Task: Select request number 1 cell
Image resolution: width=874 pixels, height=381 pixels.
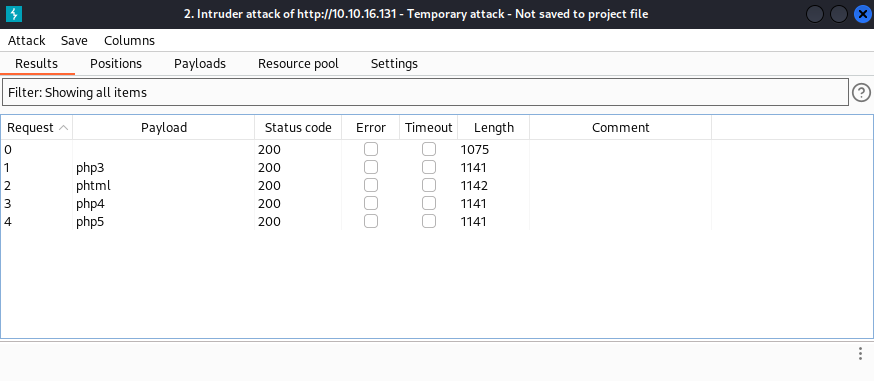Action: tap(36, 167)
